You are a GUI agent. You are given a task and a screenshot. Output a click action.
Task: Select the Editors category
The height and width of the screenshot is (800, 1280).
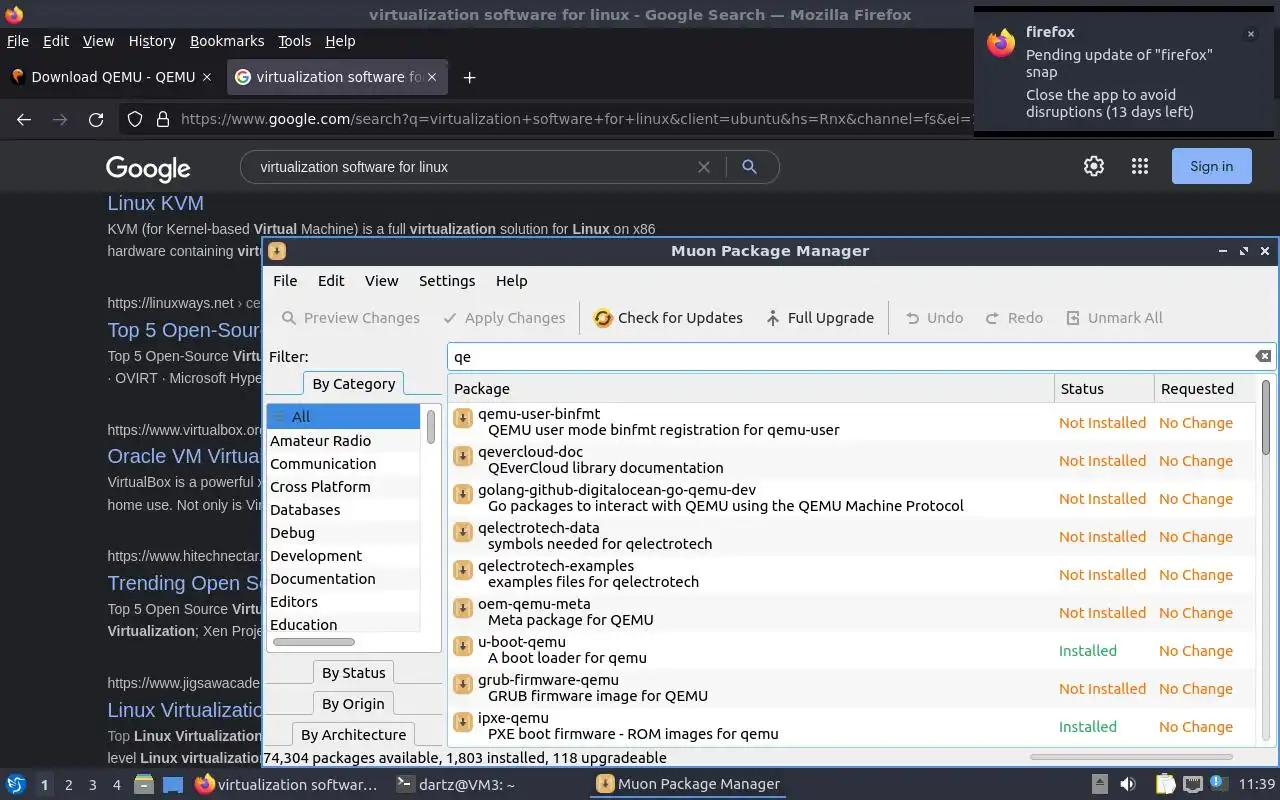pyautogui.click(x=343, y=602)
